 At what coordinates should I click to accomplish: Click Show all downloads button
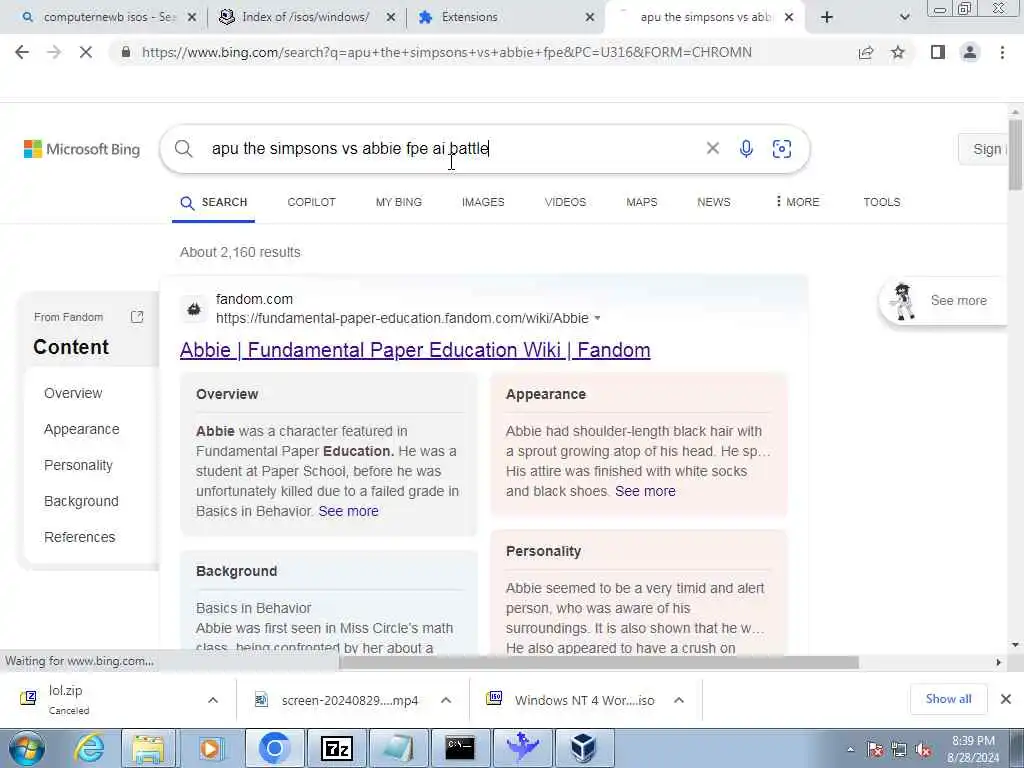948,699
